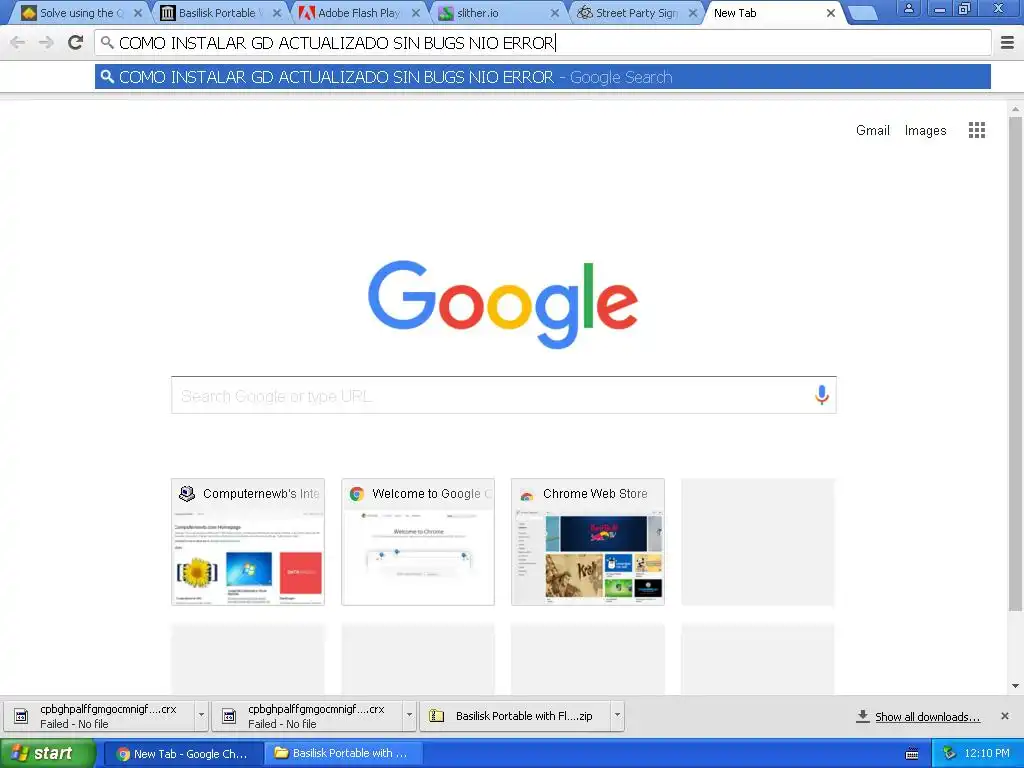Reload the current page
The height and width of the screenshot is (768, 1024).
point(76,43)
